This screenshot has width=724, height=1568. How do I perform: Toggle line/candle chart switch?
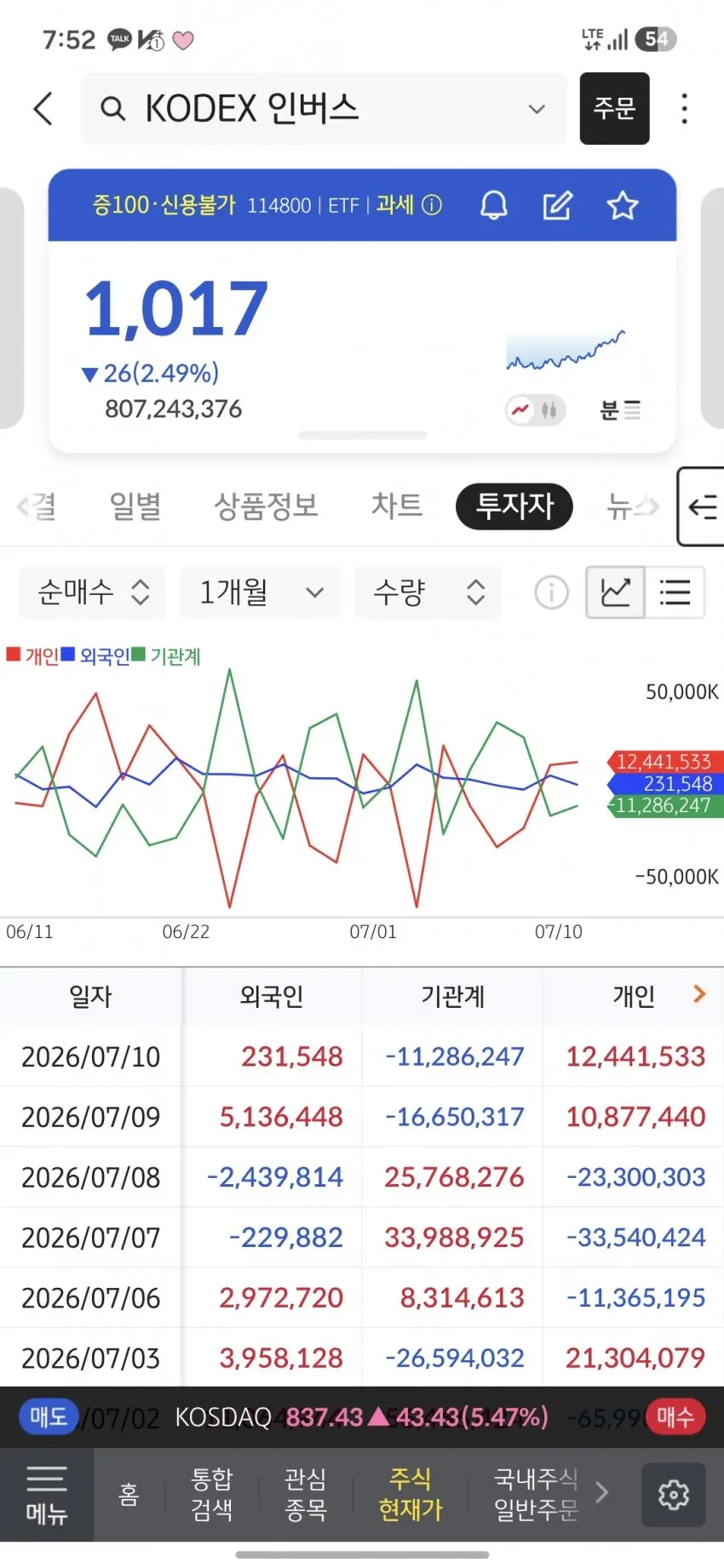pyautogui.click(x=535, y=410)
